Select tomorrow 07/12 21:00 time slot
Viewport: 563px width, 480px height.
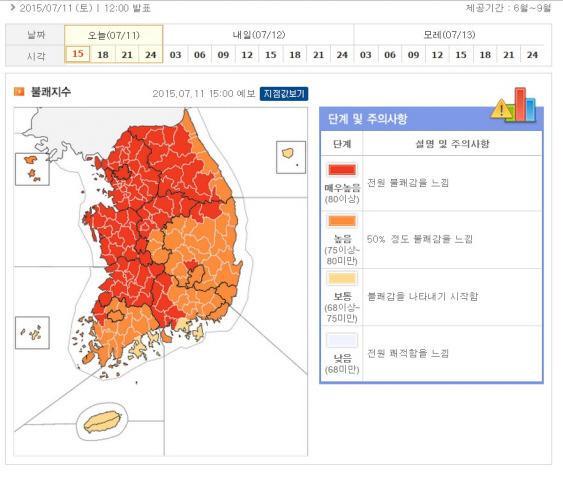click(318, 55)
